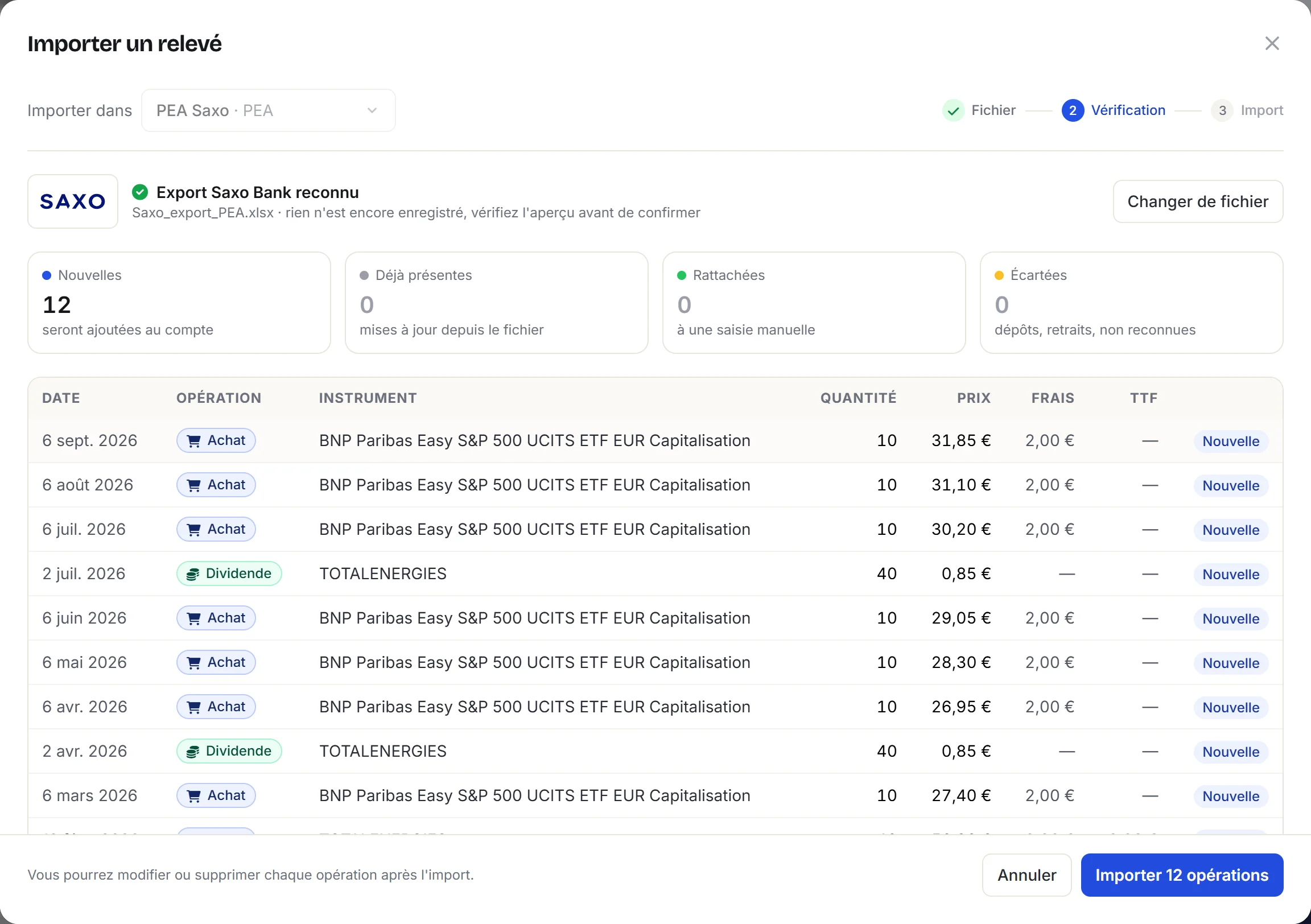Go to step 3 Import
This screenshot has height=924, width=1311.
click(x=1247, y=110)
